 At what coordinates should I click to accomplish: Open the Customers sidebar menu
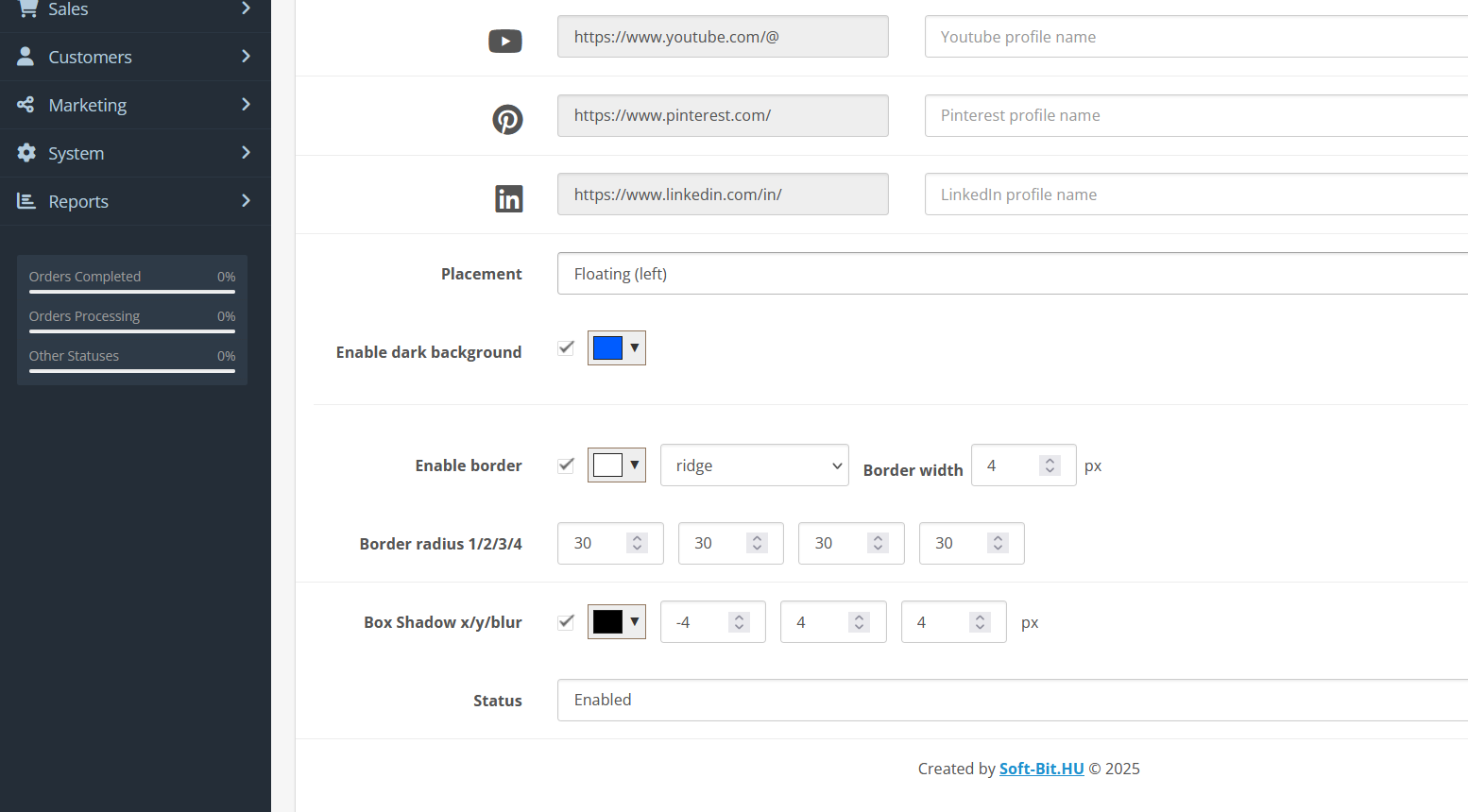click(x=135, y=57)
